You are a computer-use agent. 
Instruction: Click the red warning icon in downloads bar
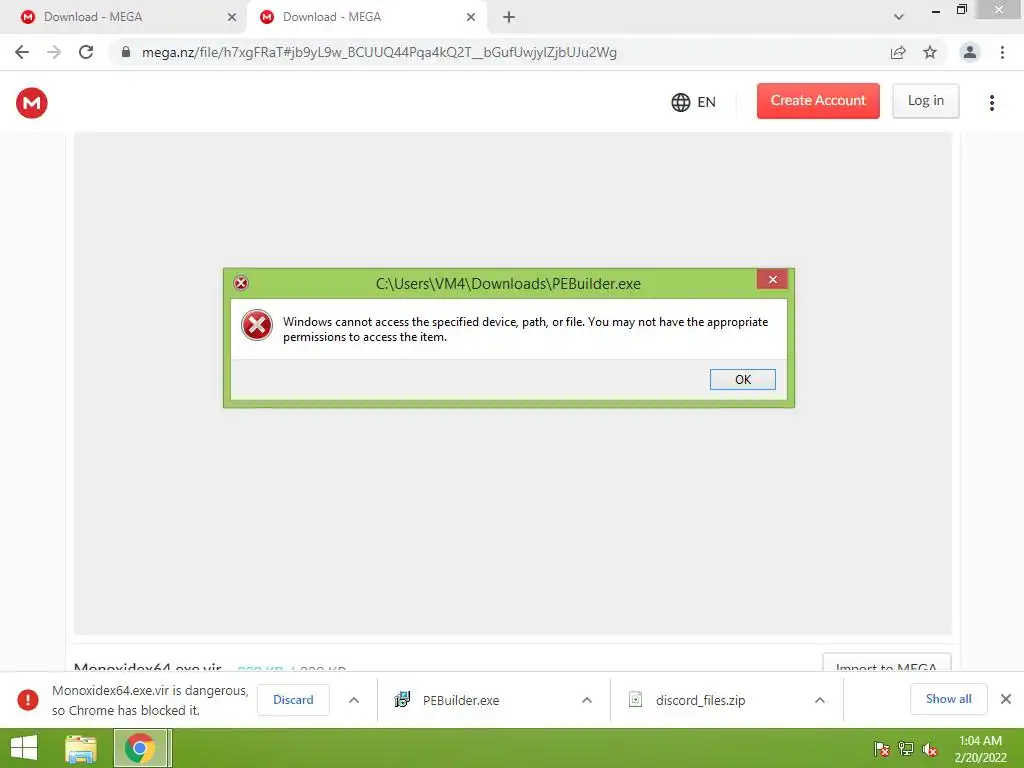click(27, 699)
